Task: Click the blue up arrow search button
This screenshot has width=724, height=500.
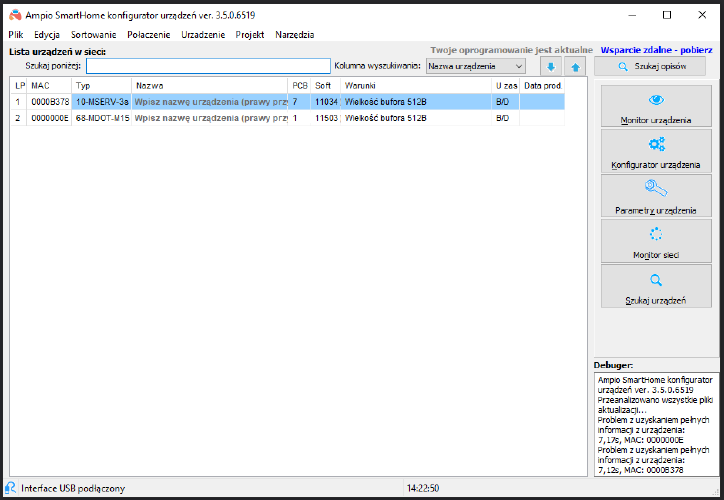Action: [575, 67]
